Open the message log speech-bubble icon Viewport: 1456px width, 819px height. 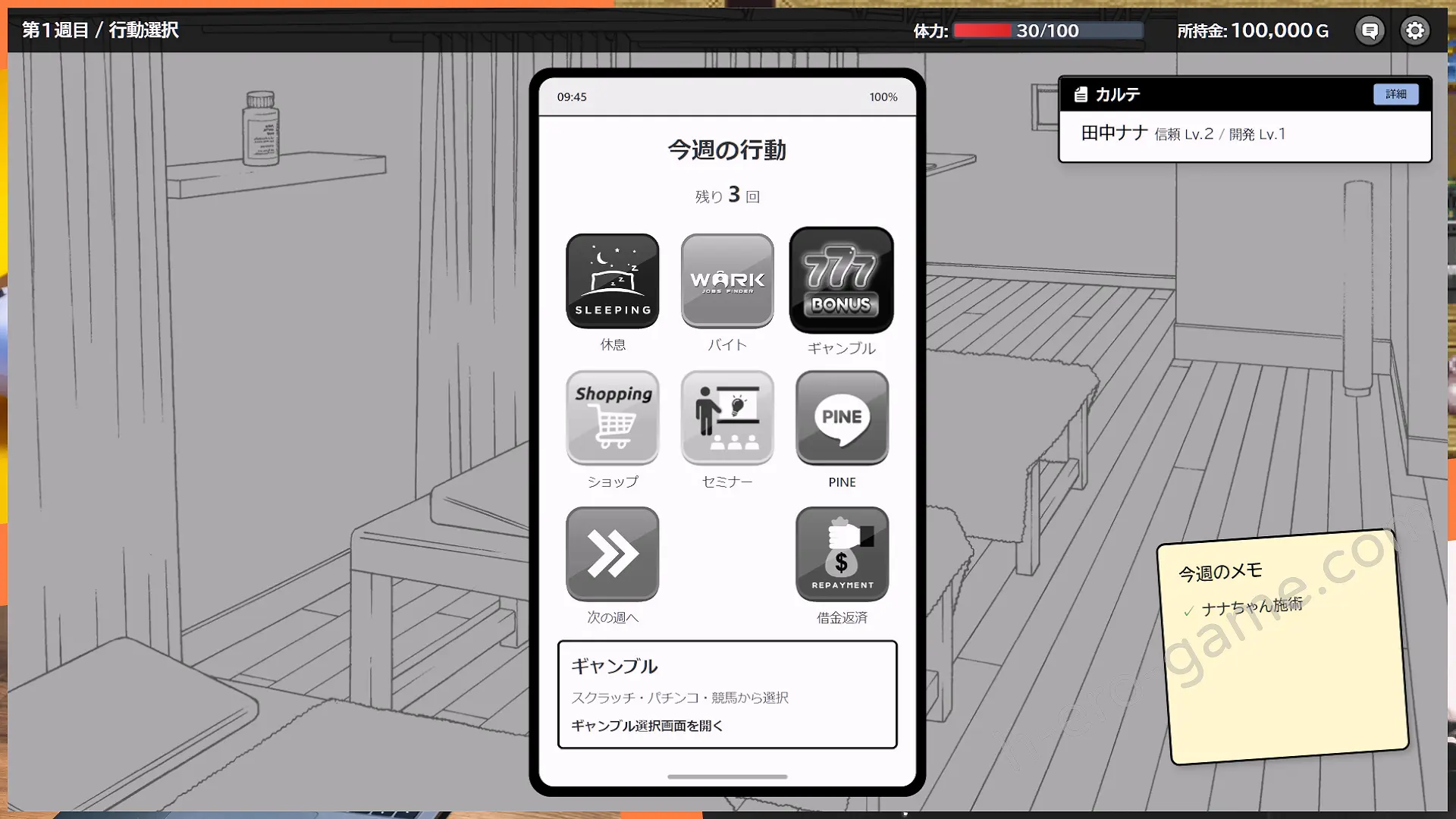(1370, 30)
